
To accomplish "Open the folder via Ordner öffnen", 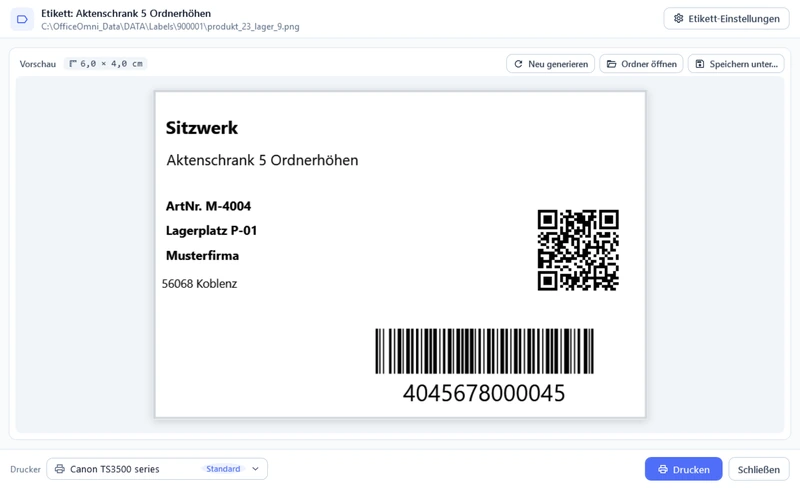I will tap(641, 64).
